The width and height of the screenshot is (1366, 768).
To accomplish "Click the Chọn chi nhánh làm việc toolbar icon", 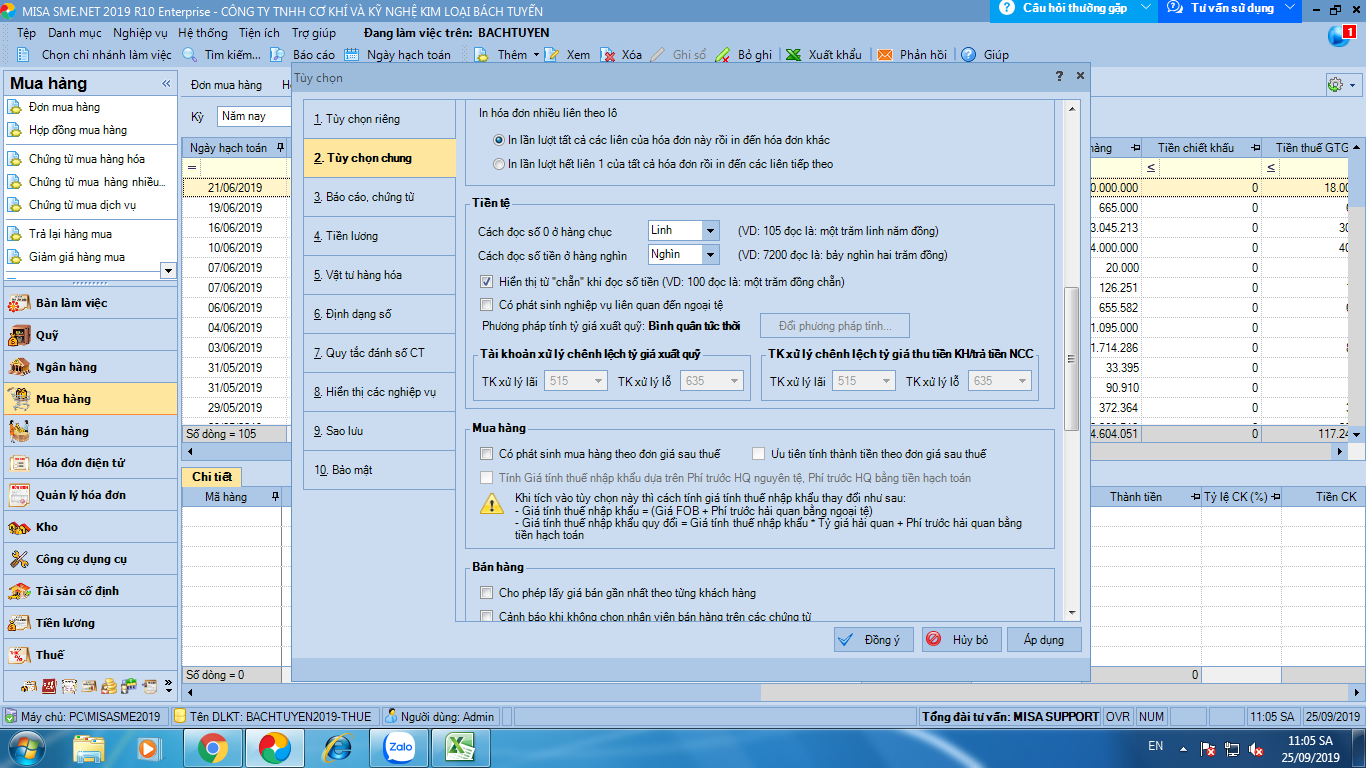I will tap(23, 55).
